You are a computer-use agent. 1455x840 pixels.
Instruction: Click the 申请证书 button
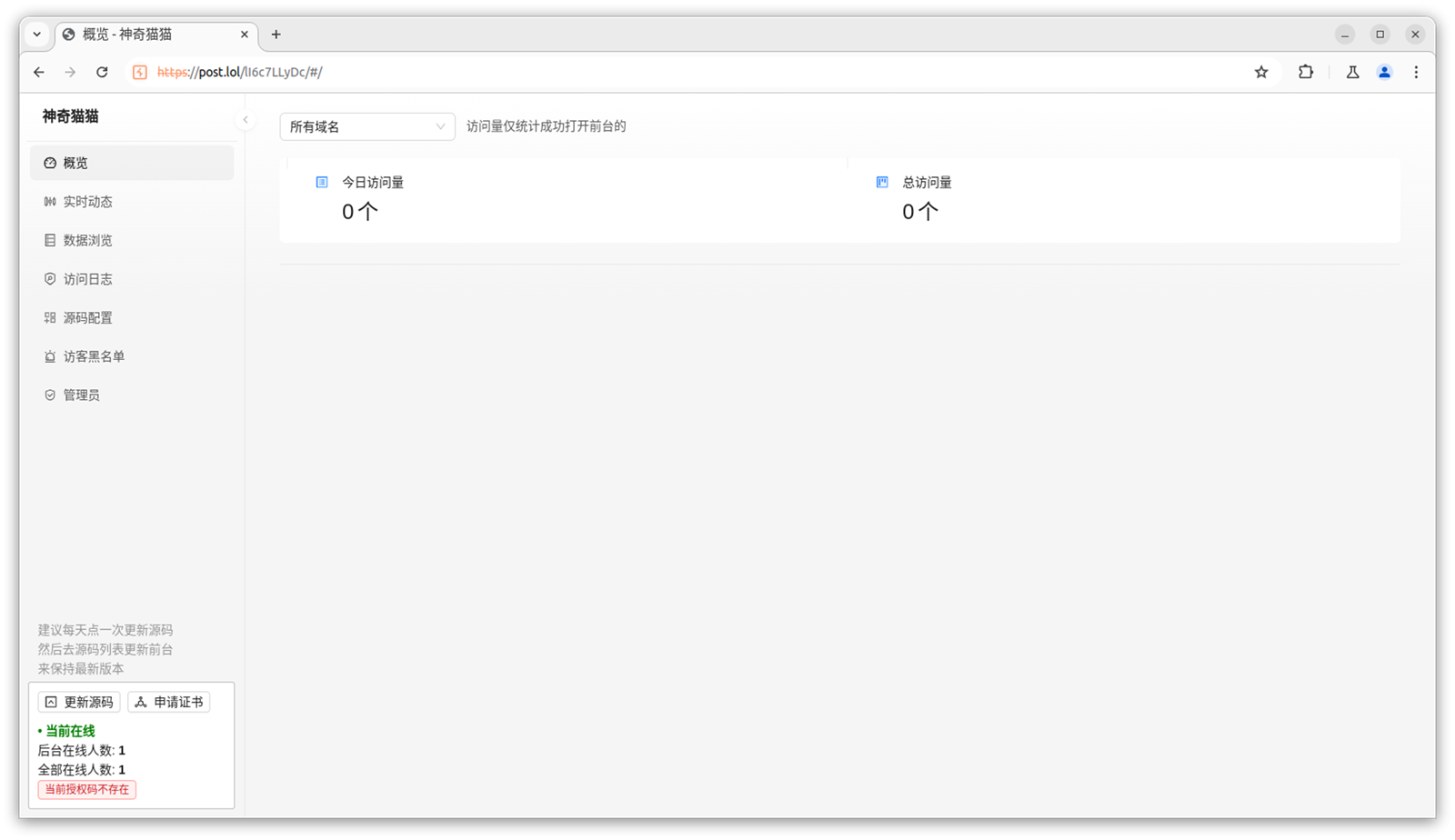pyautogui.click(x=169, y=702)
